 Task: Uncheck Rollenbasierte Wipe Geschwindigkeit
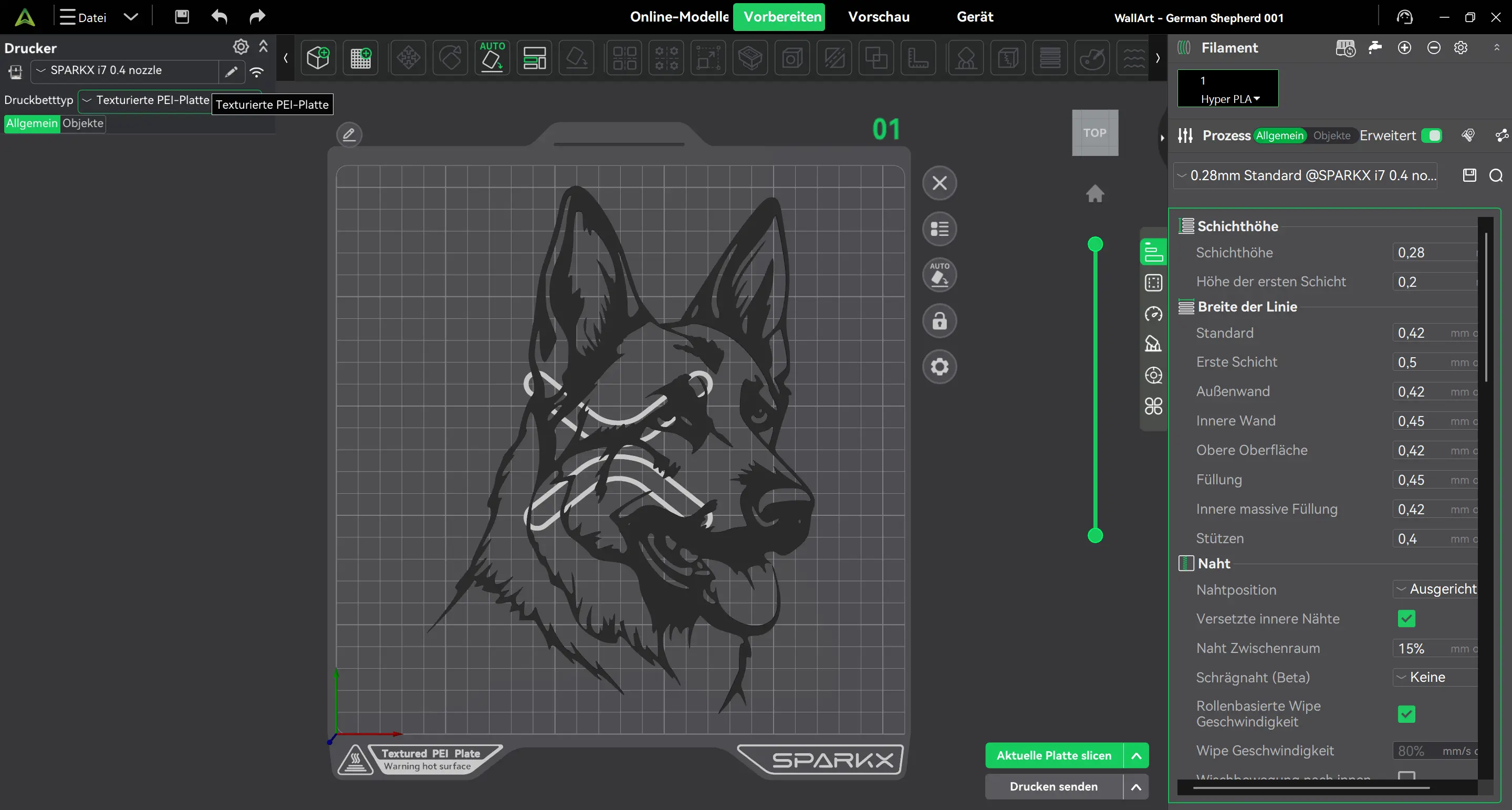[1406, 714]
